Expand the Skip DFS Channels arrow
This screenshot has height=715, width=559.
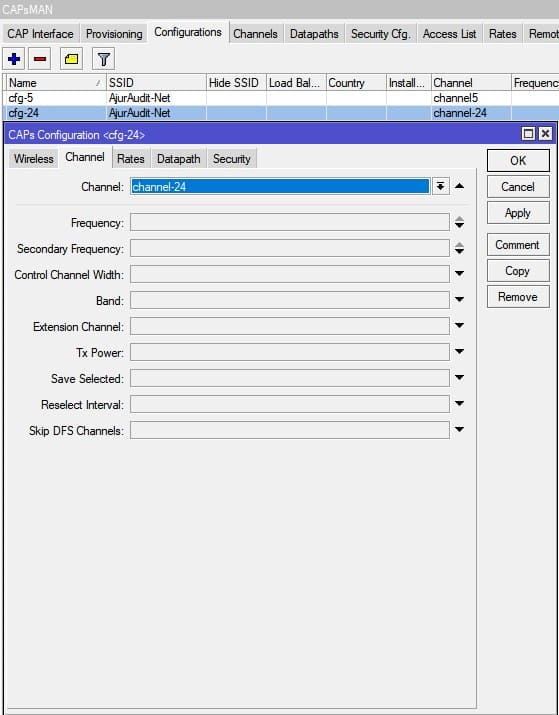pos(460,430)
